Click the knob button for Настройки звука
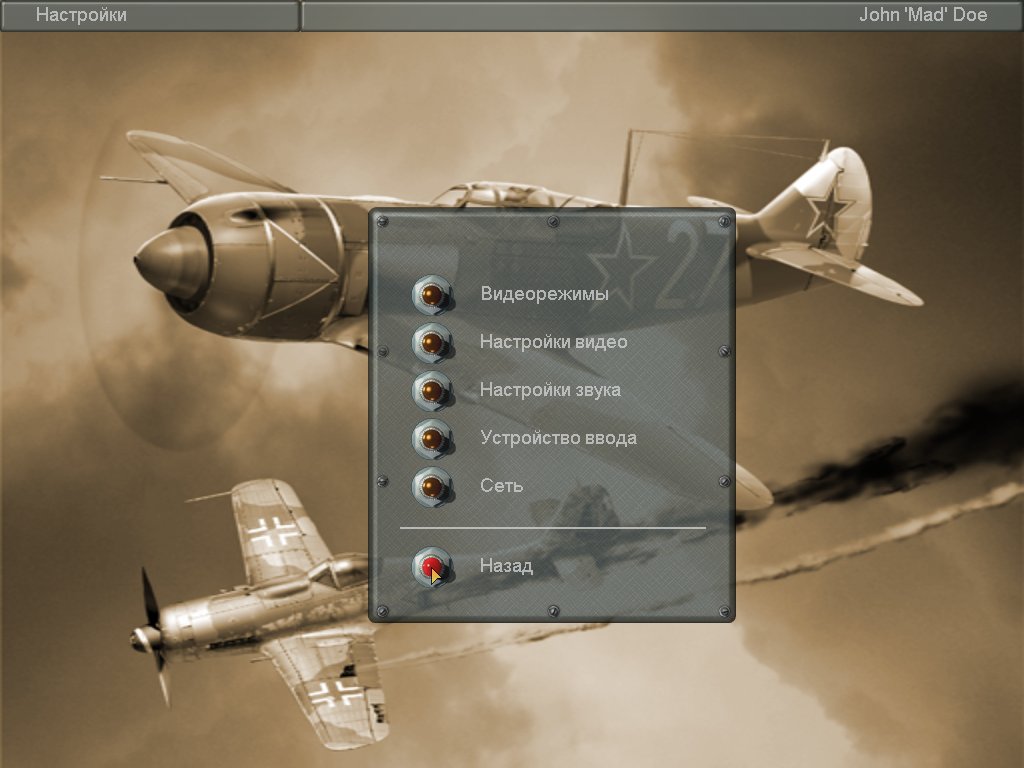Image resolution: width=1024 pixels, height=768 pixels. pos(432,390)
